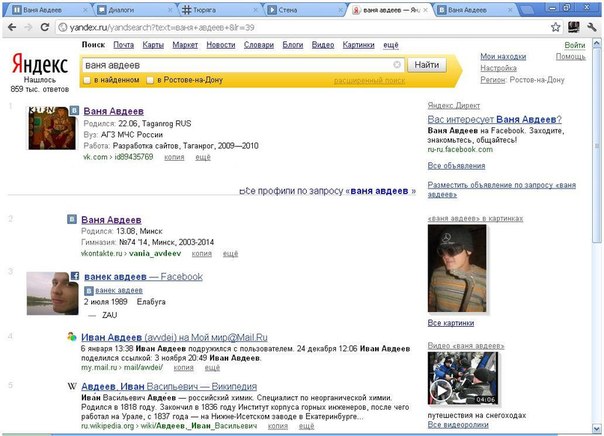
Task: Bookmark the page with the star icon
Action: tap(555, 27)
